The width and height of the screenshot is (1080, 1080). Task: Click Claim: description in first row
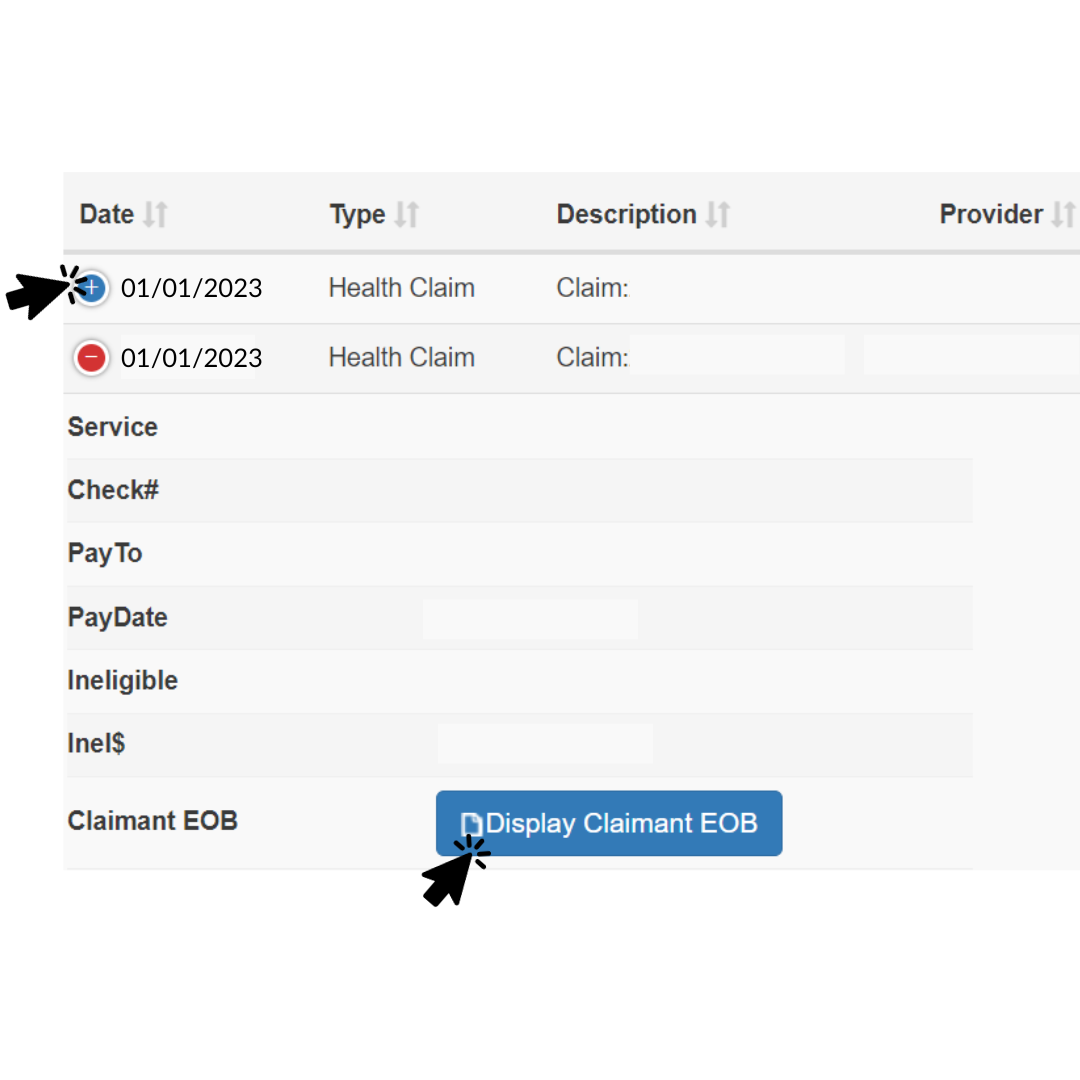[x=592, y=288]
